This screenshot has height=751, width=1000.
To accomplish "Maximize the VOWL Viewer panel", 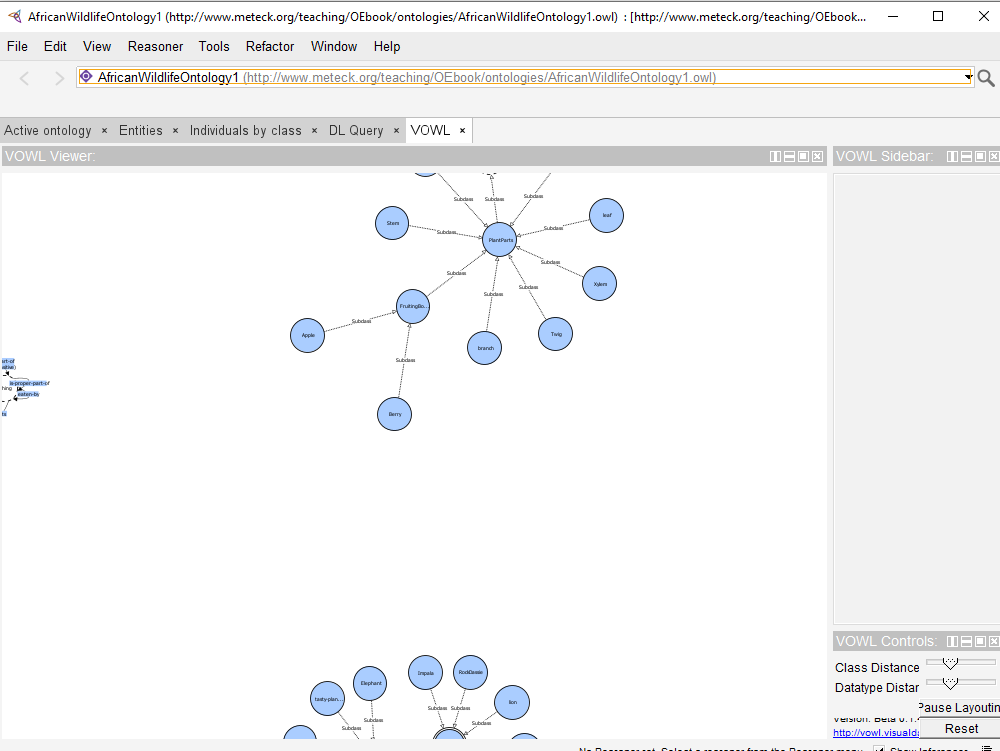I will (x=803, y=156).
